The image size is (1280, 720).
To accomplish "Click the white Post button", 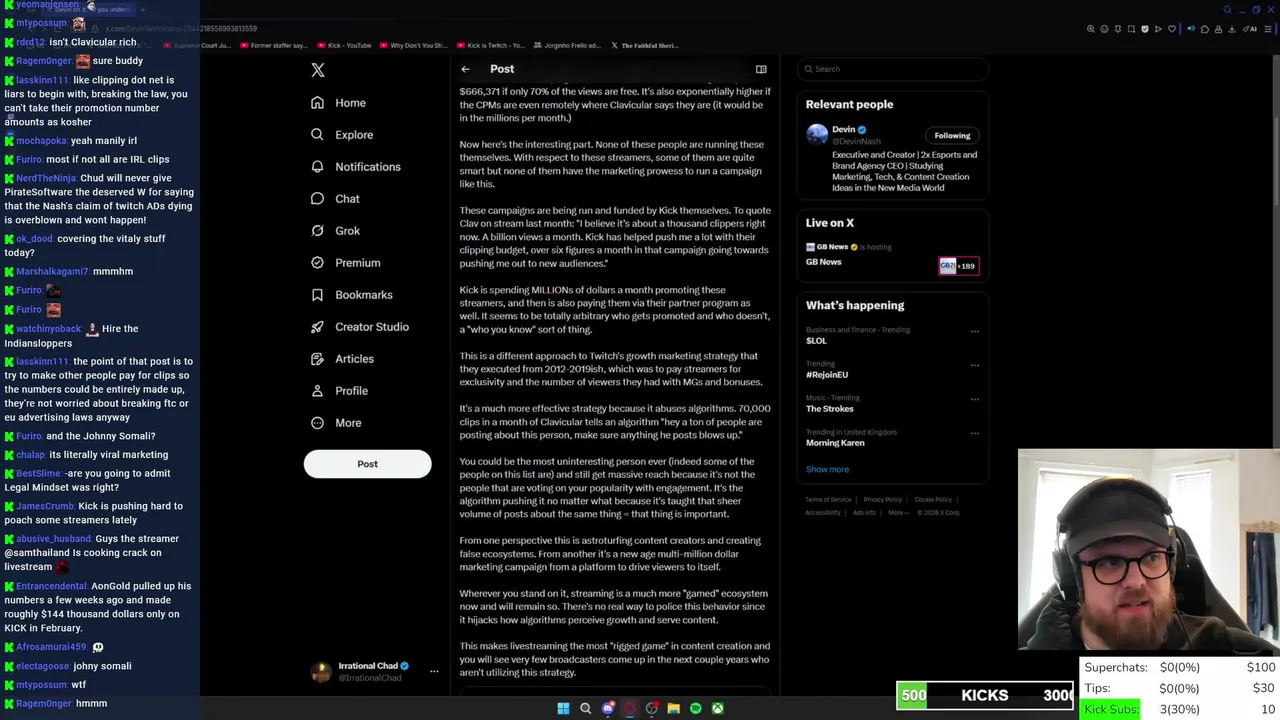I will (x=367, y=464).
